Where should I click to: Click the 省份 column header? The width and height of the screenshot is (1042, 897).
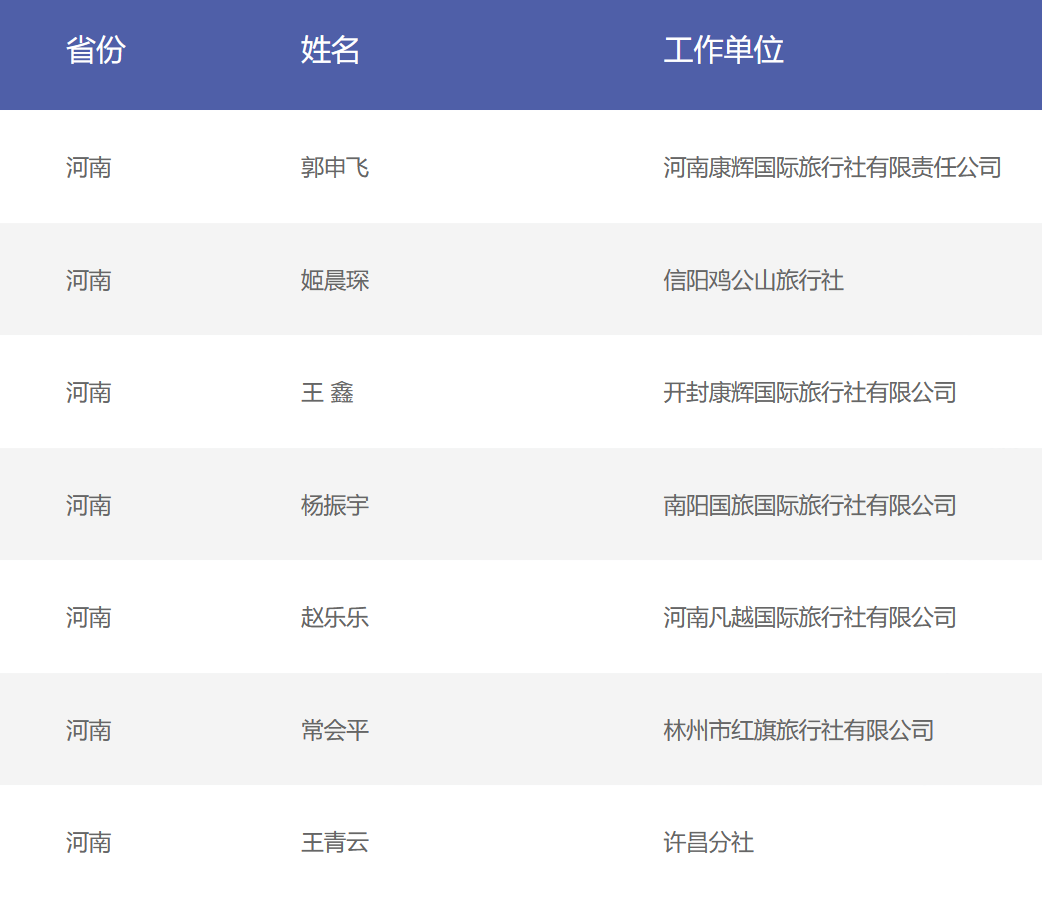click(96, 50)
